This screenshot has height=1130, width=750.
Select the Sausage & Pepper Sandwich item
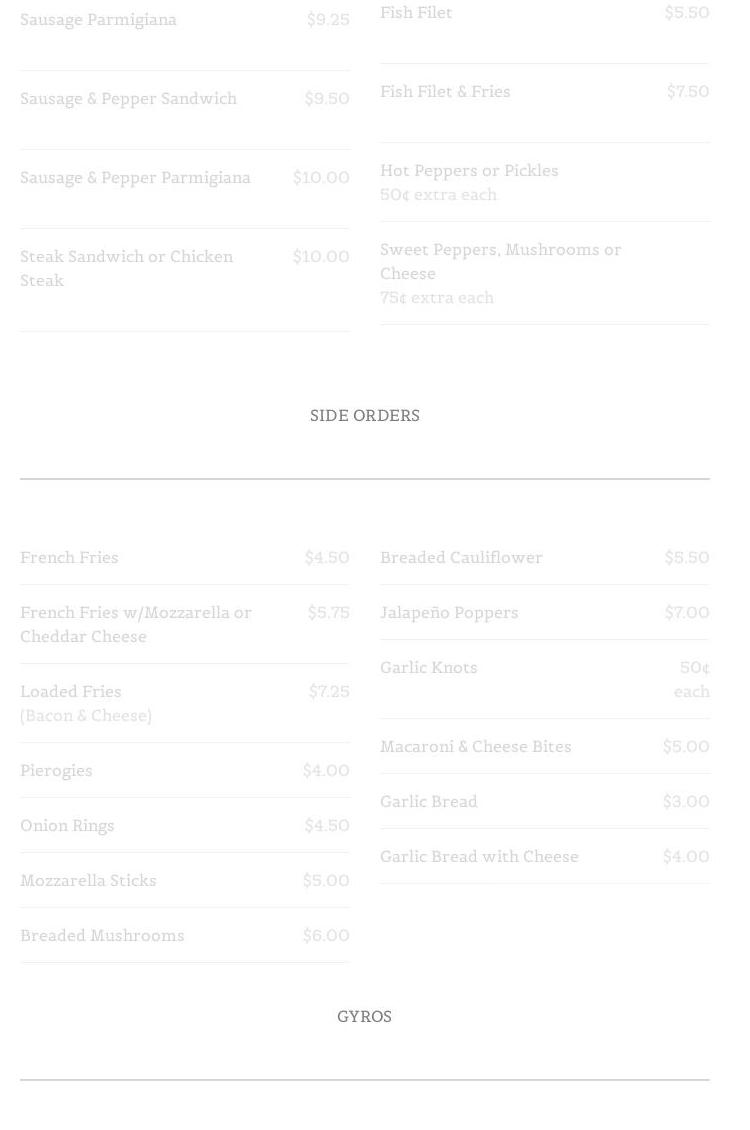tap(128, 99)
